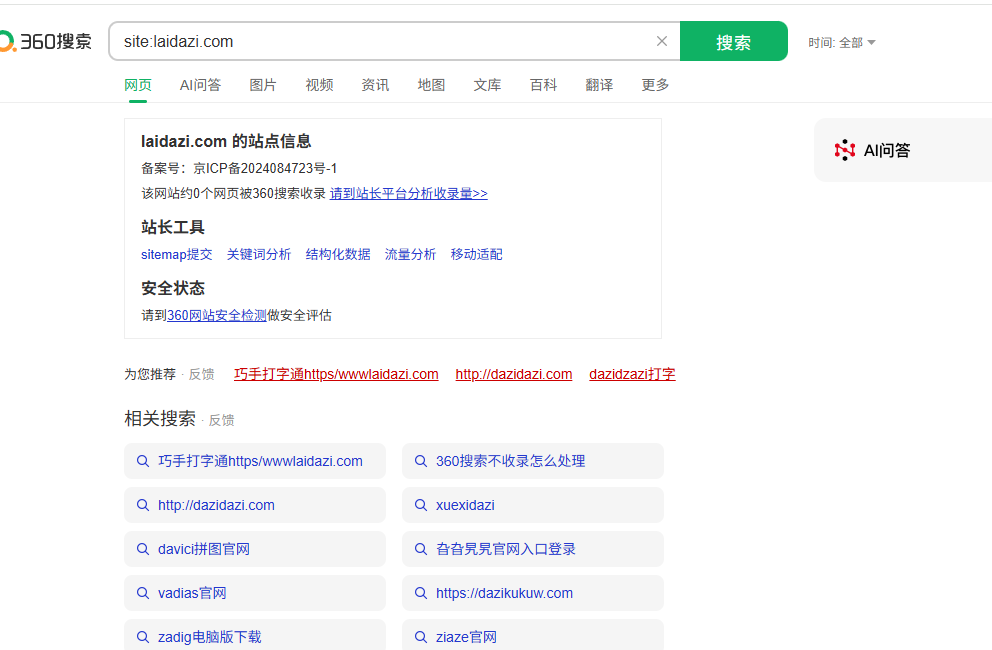
Task: Open AI问答 panel icon on the right
Action: click(x=845, y=150)
